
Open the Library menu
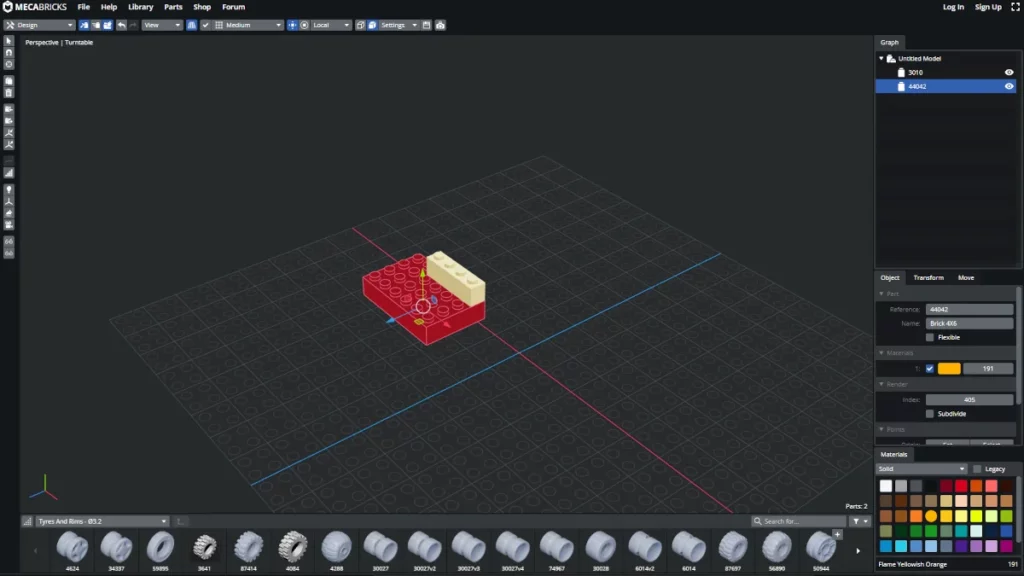(140, 7)
